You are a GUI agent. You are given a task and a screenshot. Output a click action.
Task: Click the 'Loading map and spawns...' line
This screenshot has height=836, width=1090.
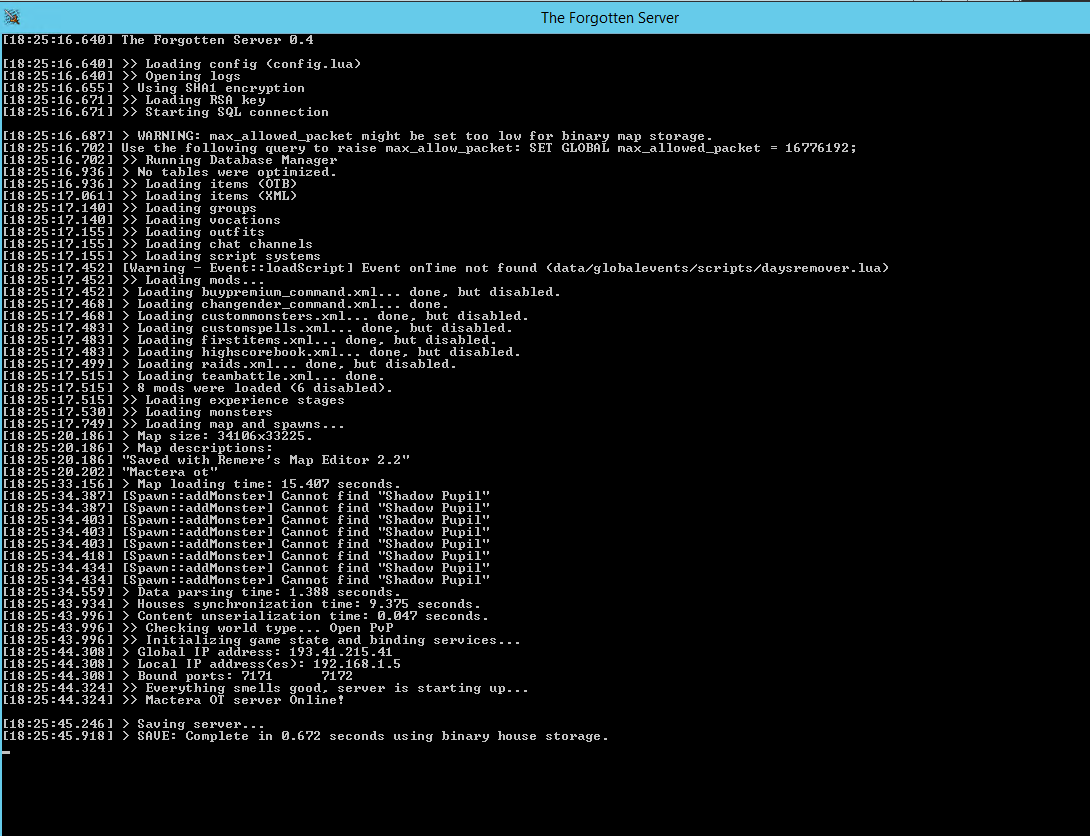(x=174, y=424)
